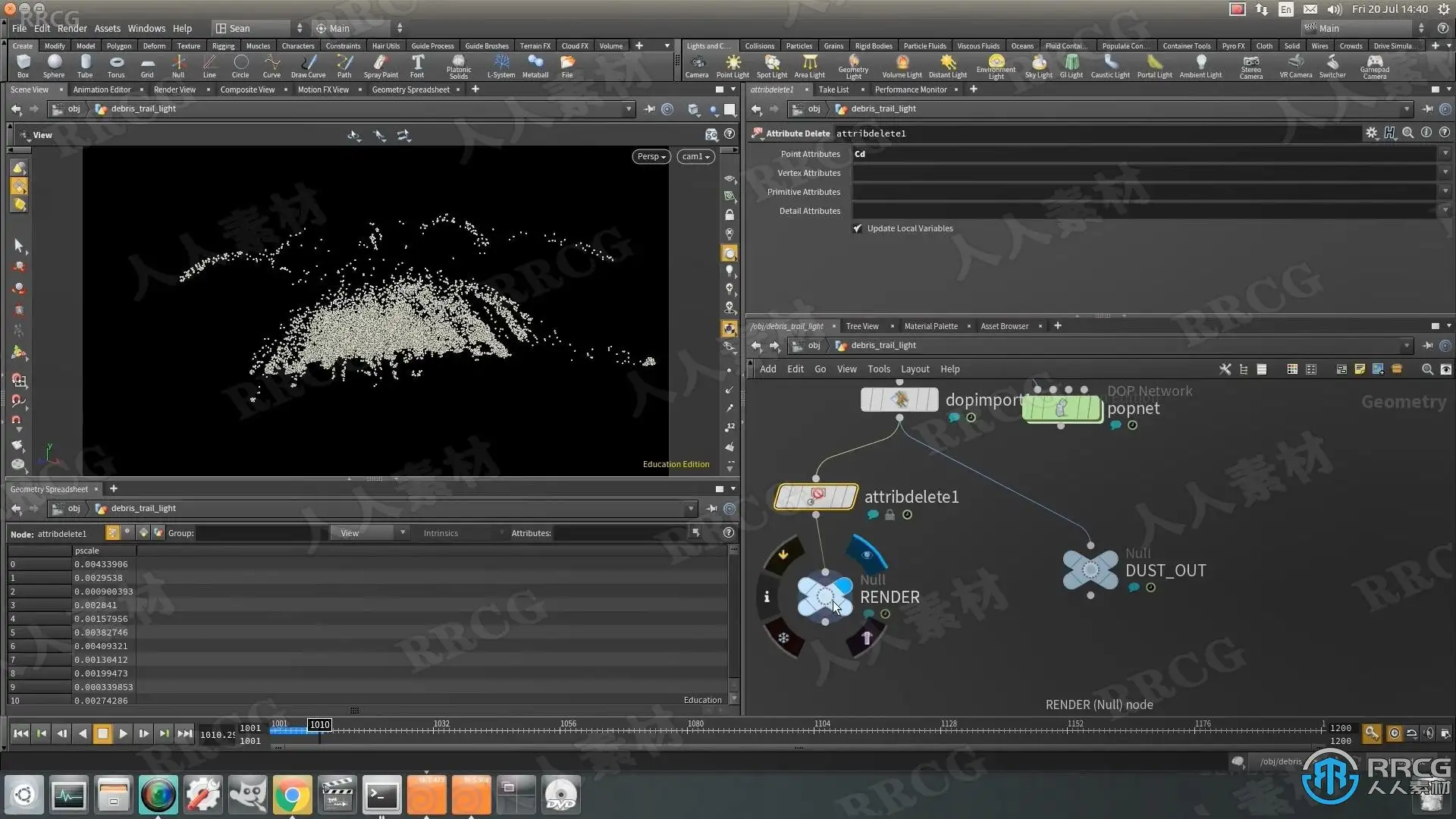The image size is (1456, 819).
Task: Add an Area Light from shelf
Action: tap(810, 66)
